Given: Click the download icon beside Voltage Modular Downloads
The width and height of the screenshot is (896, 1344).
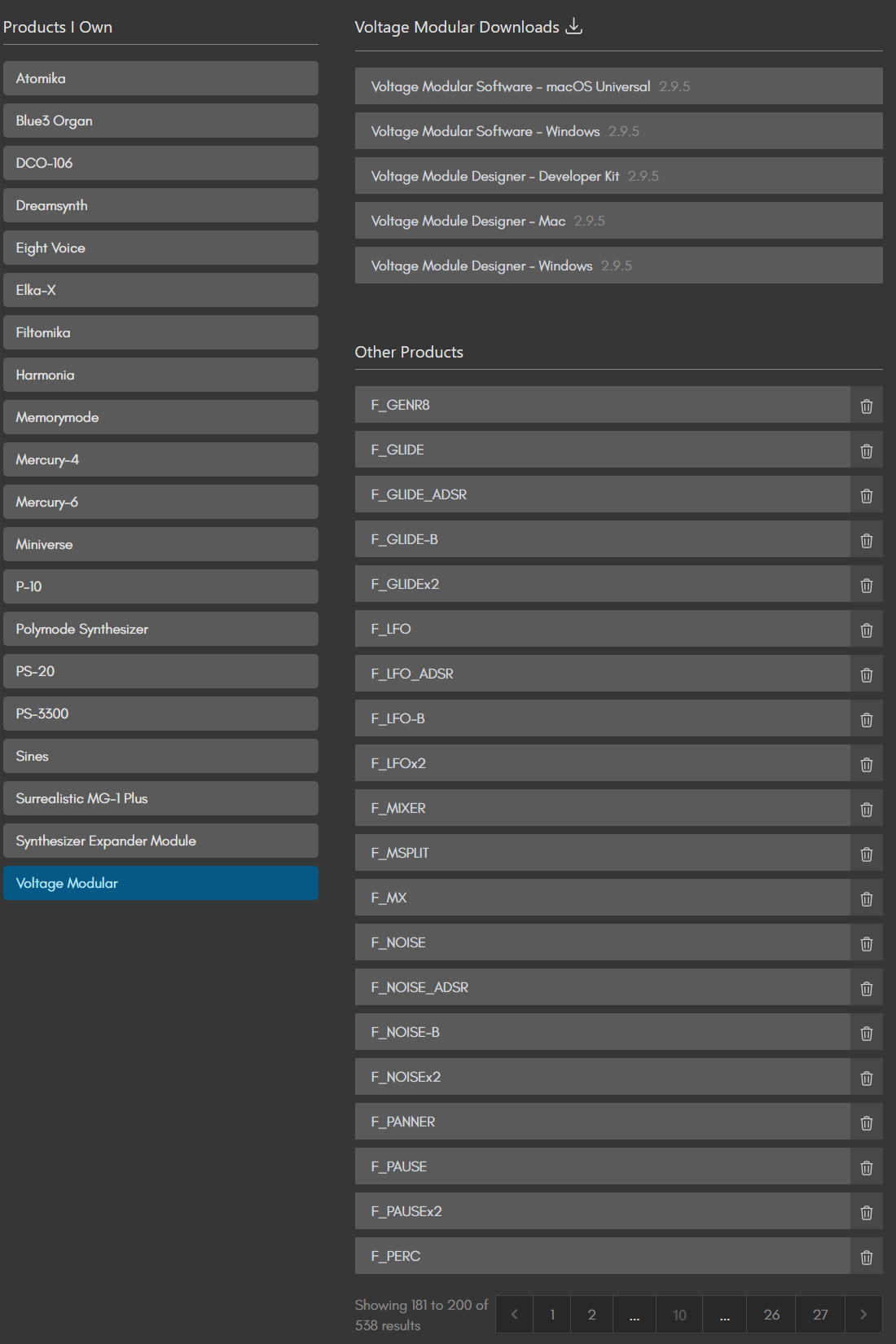Looking at the screenshot, I should (x=574, y=26).
